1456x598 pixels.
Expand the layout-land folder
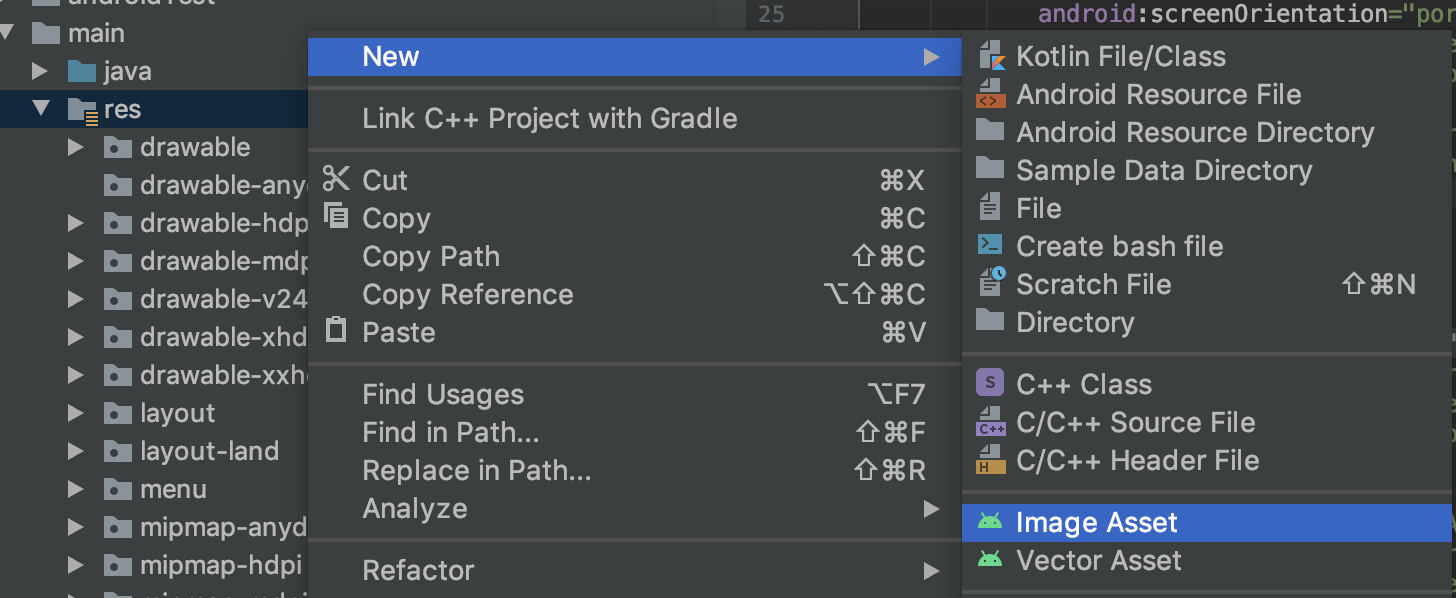click(x=75, y=451)
